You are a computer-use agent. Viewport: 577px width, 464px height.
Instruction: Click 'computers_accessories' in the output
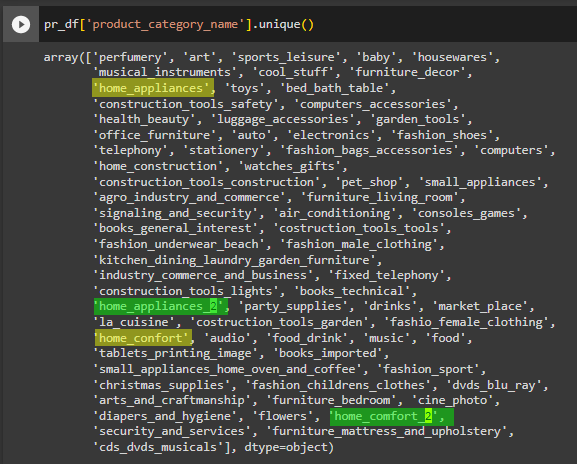tap(372, 104)
